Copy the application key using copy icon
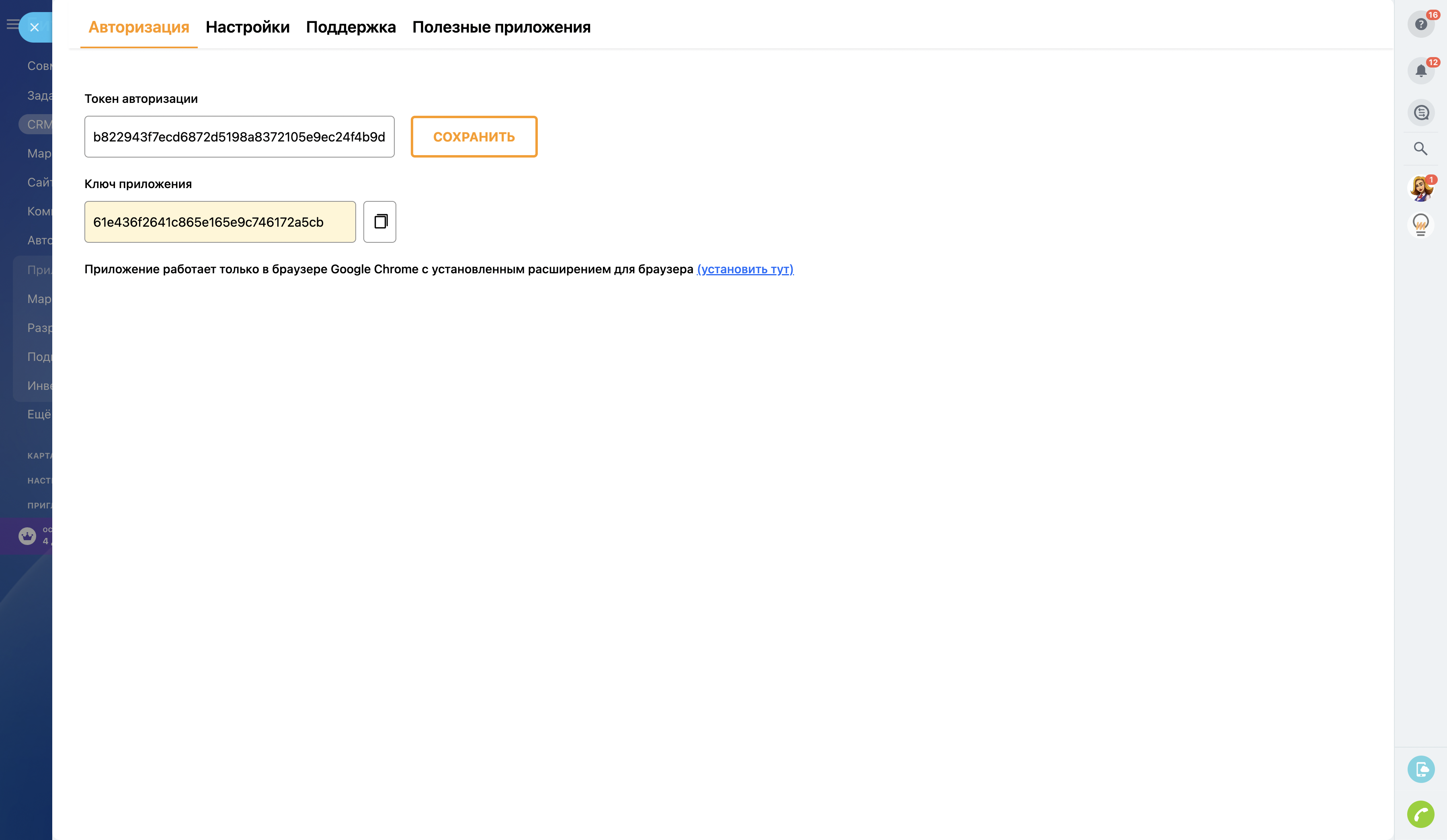The height and width of the screenshot is (840, 1447). pyautogui.click(x=379, y=221)
